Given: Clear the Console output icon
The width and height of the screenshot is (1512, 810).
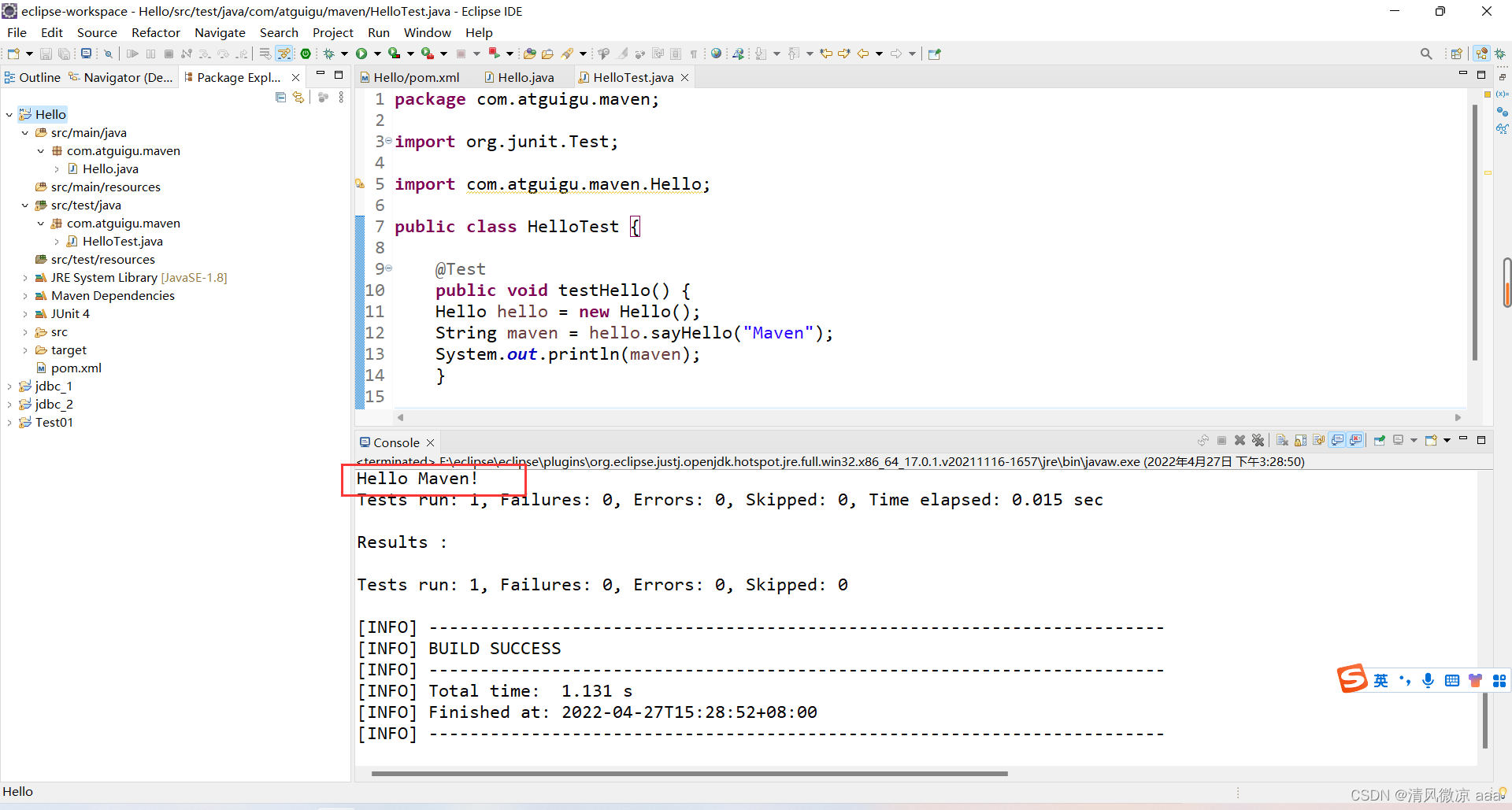Looking at the screenshot, I should (x=1281, y=440).
